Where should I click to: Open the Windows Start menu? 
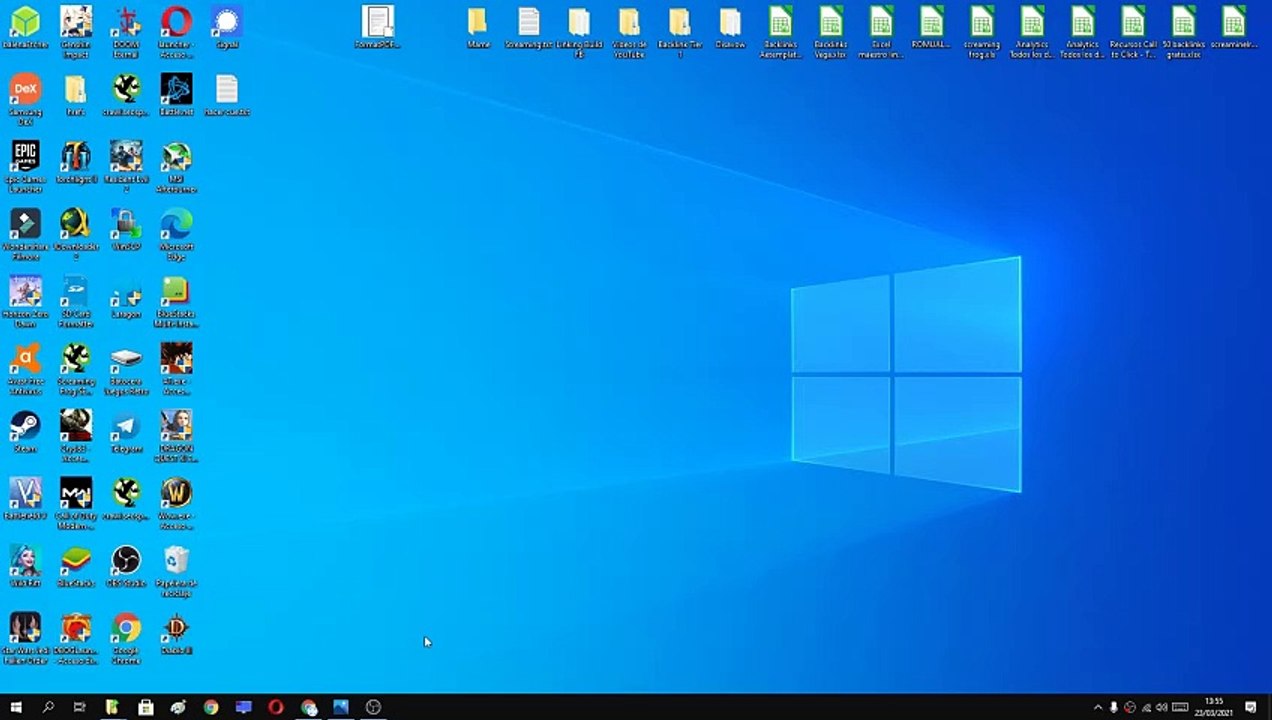pyautogui.click(x=15, y=707)
